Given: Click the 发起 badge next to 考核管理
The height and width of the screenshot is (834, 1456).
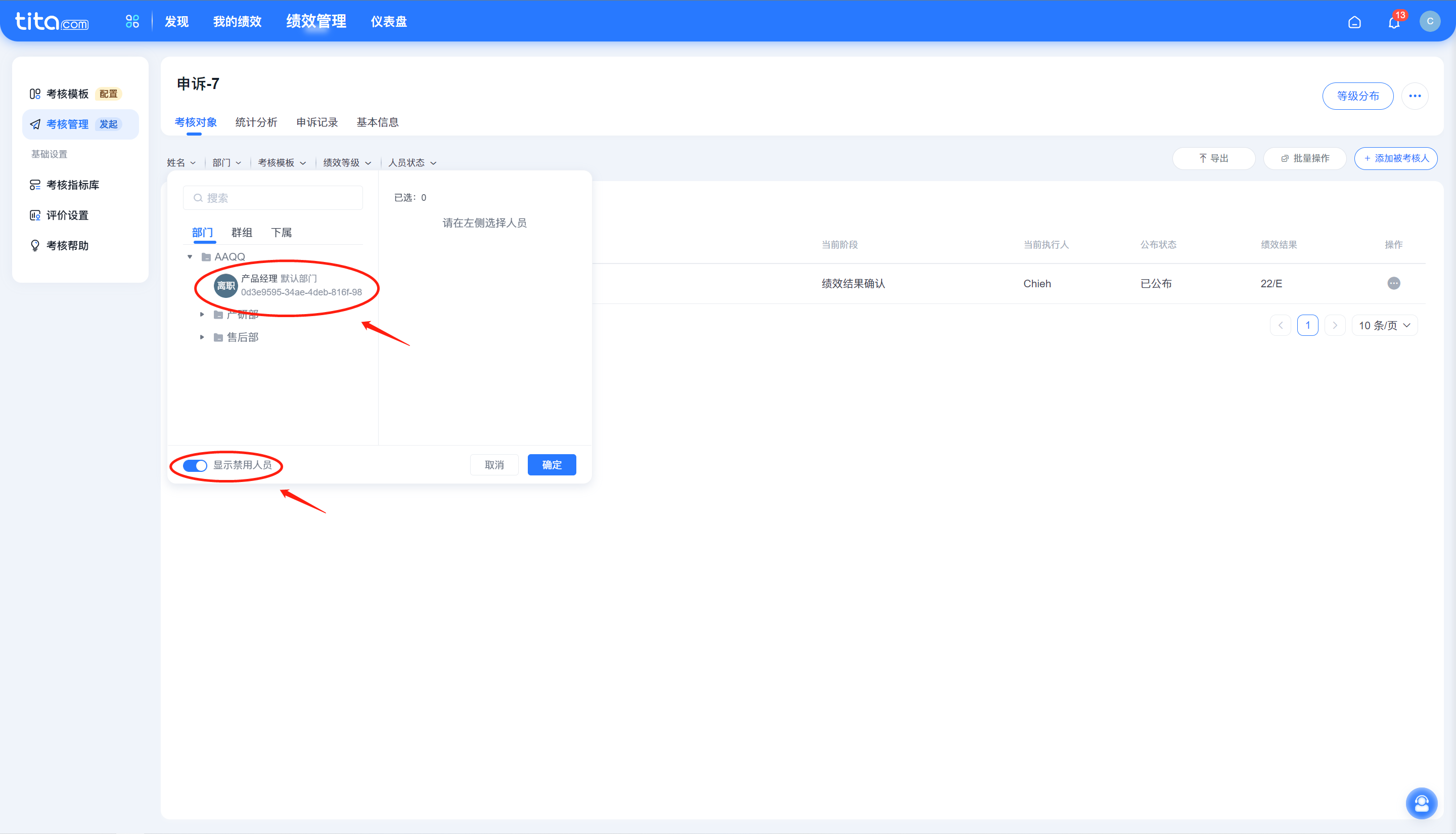Looking at the screenshot, I should click(108, 124).
